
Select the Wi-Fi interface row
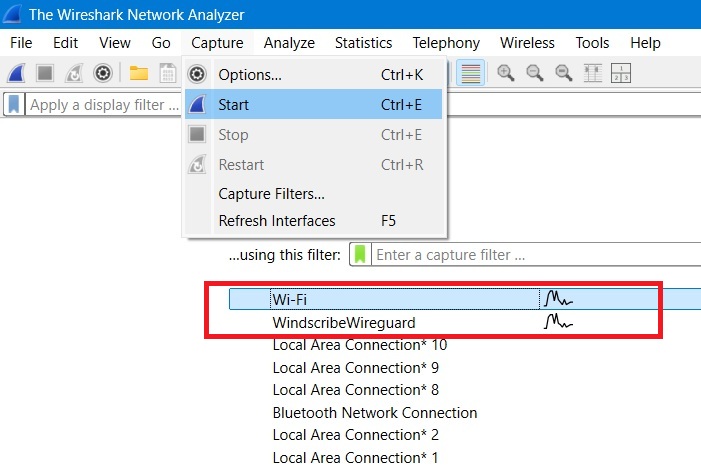click(465, 299)
